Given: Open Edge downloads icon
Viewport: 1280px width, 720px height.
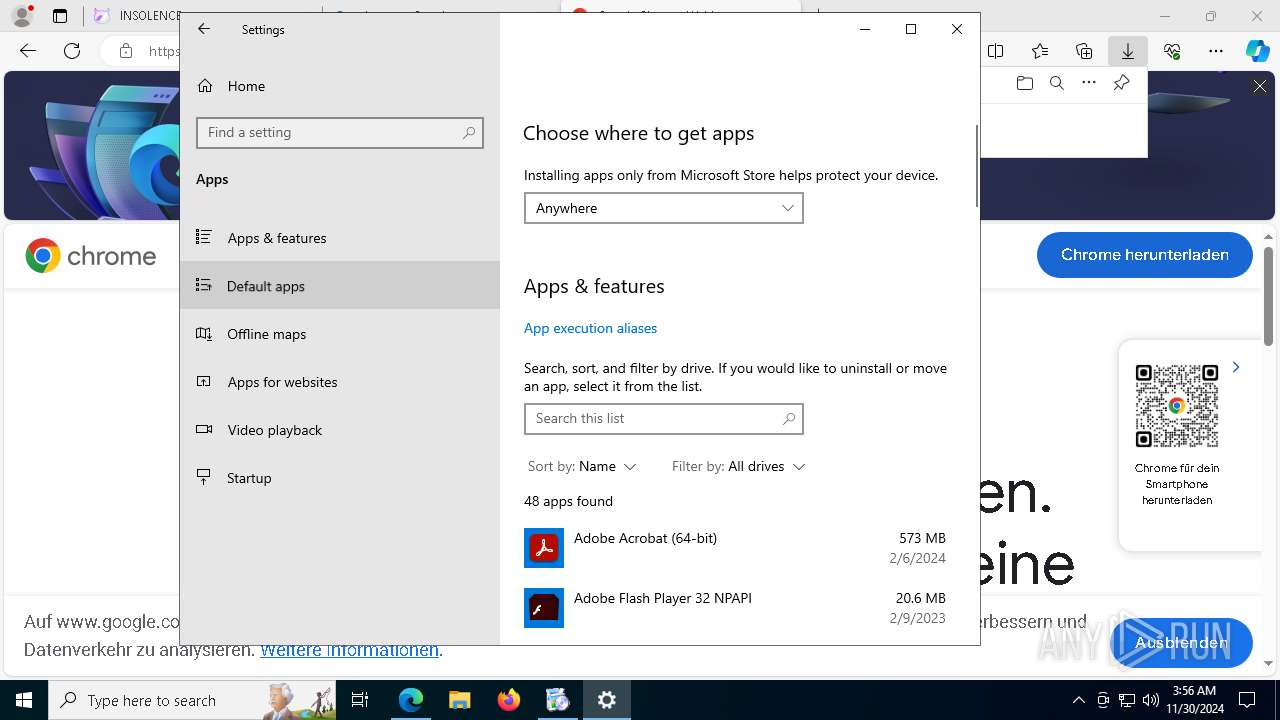Looking at the screenshot, I should [1128, 51].
